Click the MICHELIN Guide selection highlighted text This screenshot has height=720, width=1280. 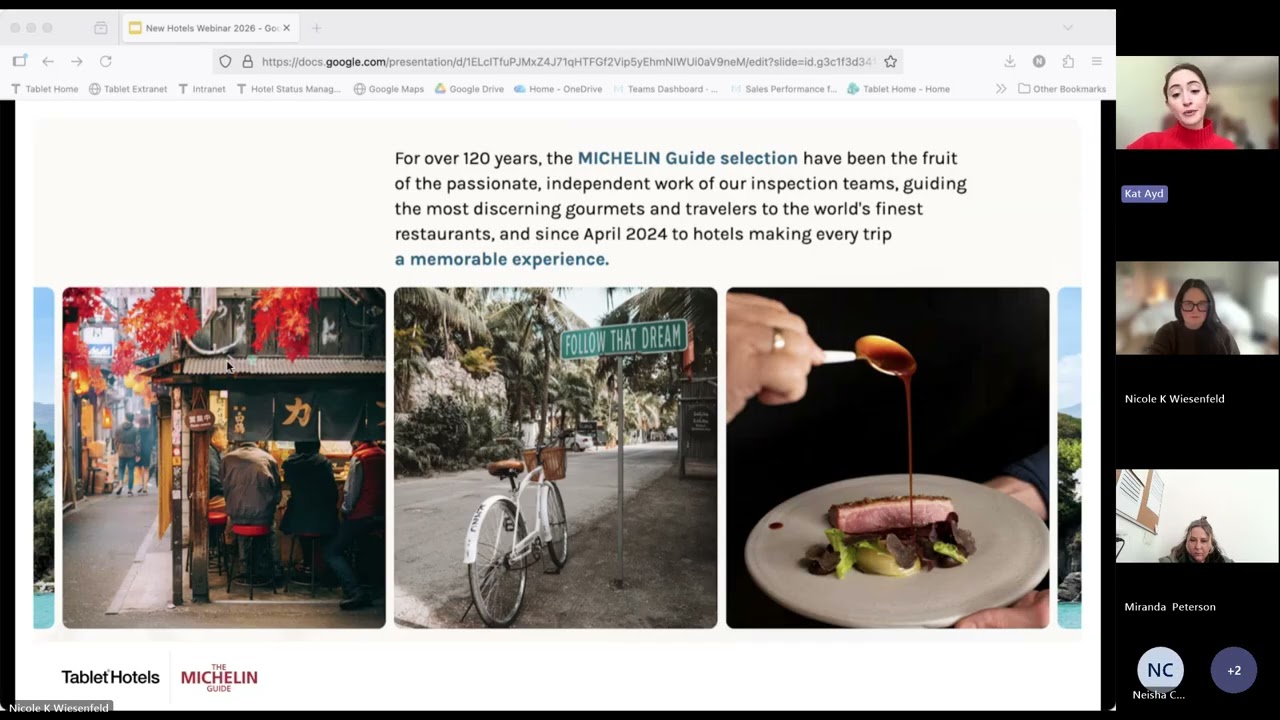coord(688,158)
